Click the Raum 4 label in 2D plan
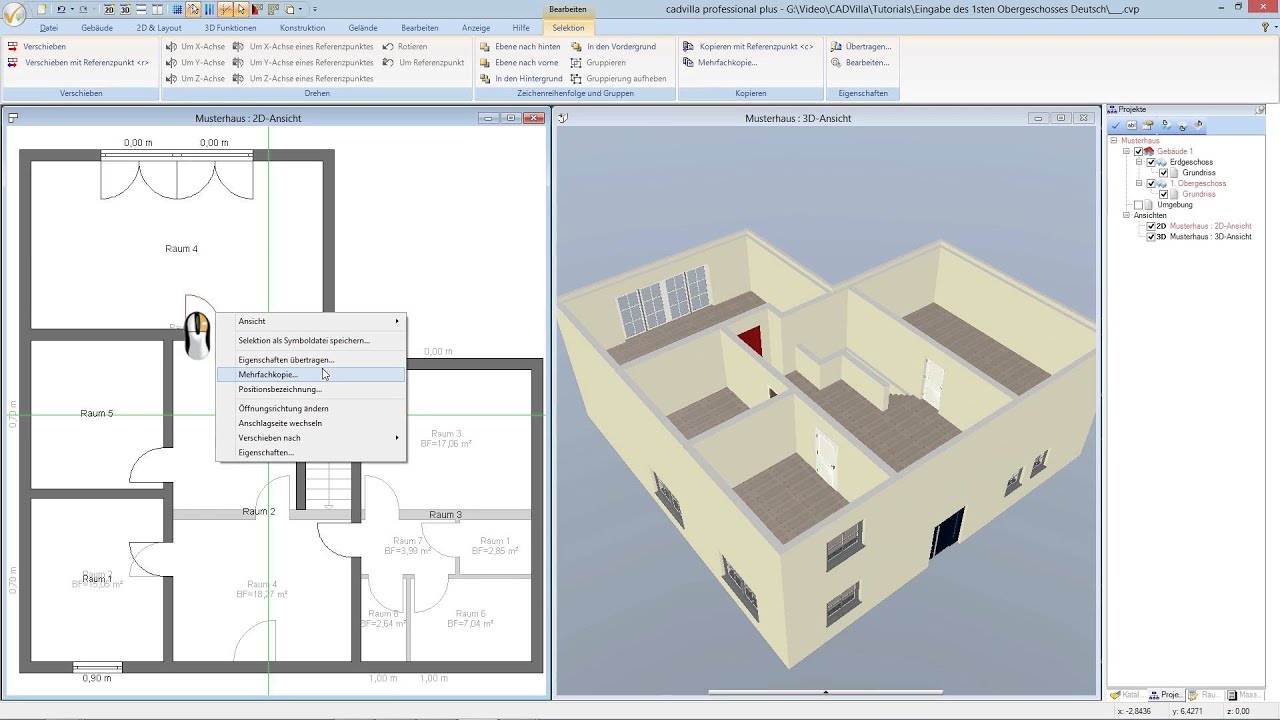Screen dimensions: 1280x720 click(x=181, y=249)
